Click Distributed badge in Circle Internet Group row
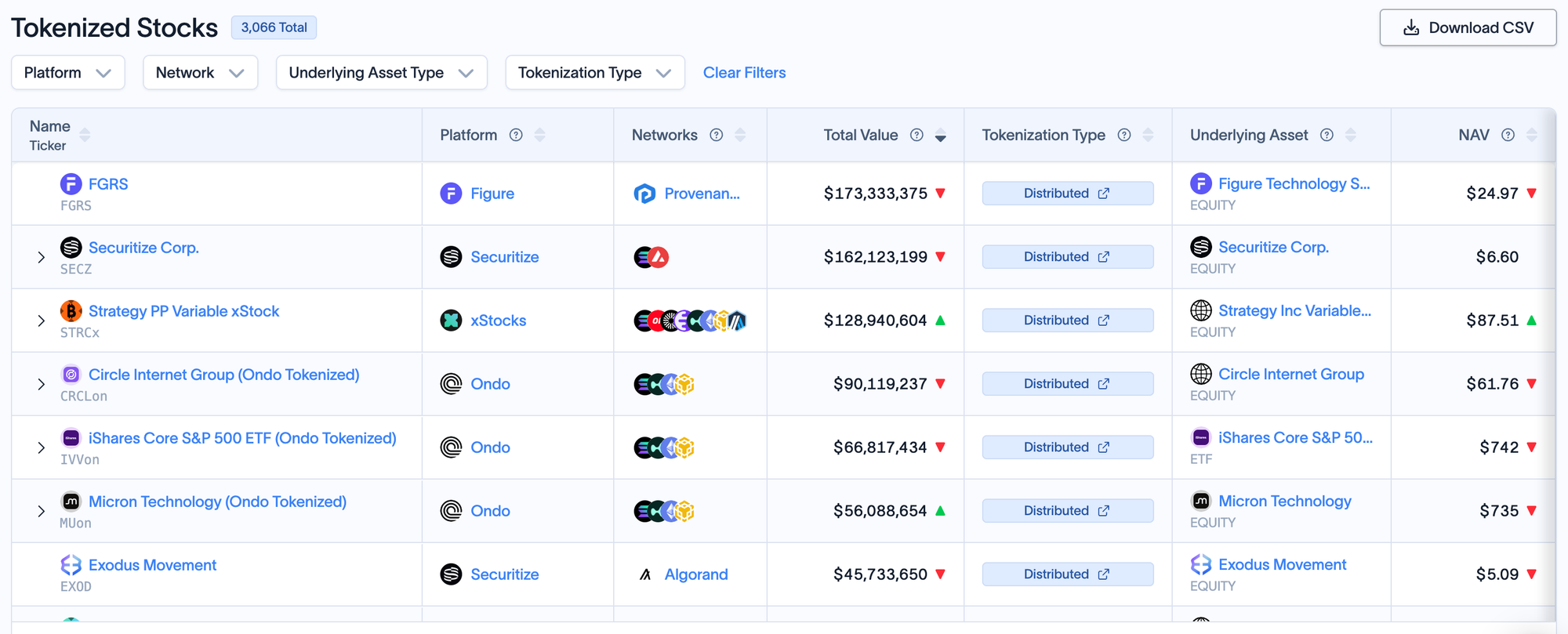This screenshot has height=634, width=1568. pyautogui.click(x=1067, y=384)
